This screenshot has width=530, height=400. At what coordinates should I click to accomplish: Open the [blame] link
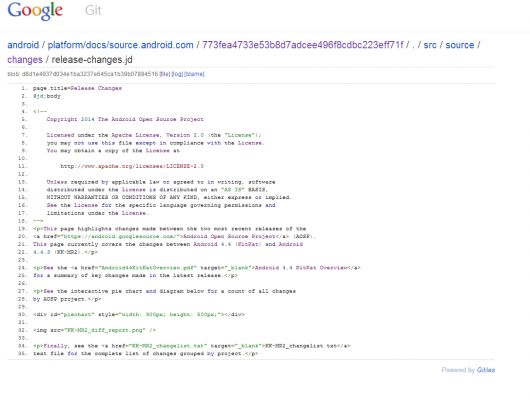tap(194, 74)
